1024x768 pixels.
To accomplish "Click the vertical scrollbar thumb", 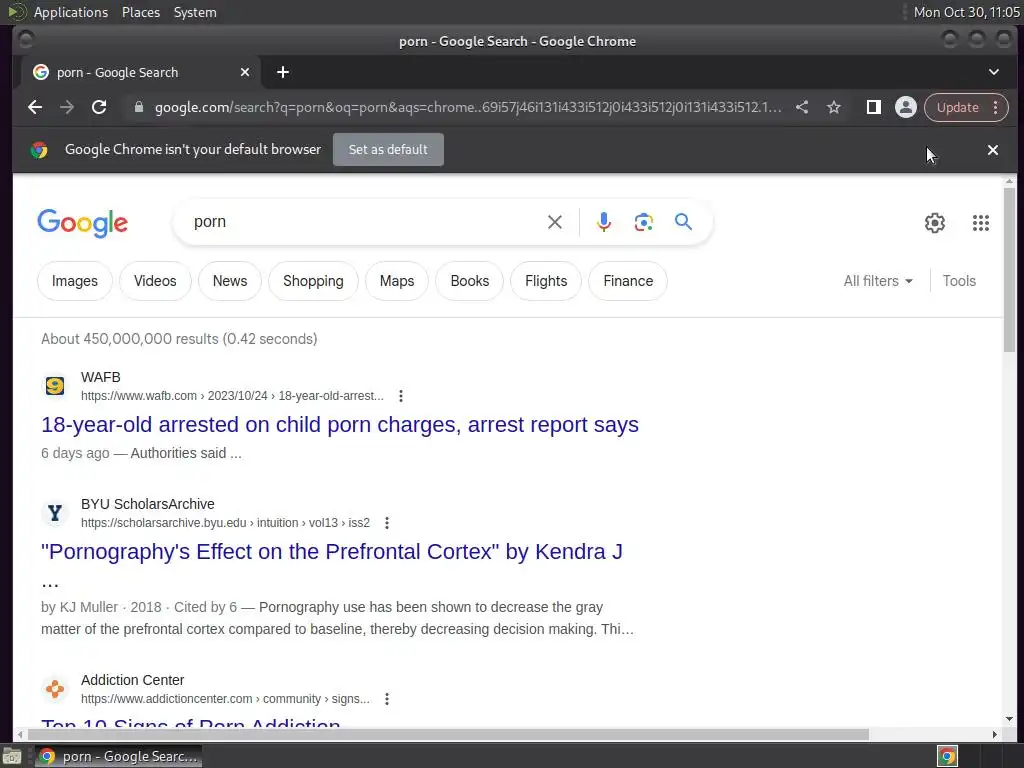I will point(1010,269).
